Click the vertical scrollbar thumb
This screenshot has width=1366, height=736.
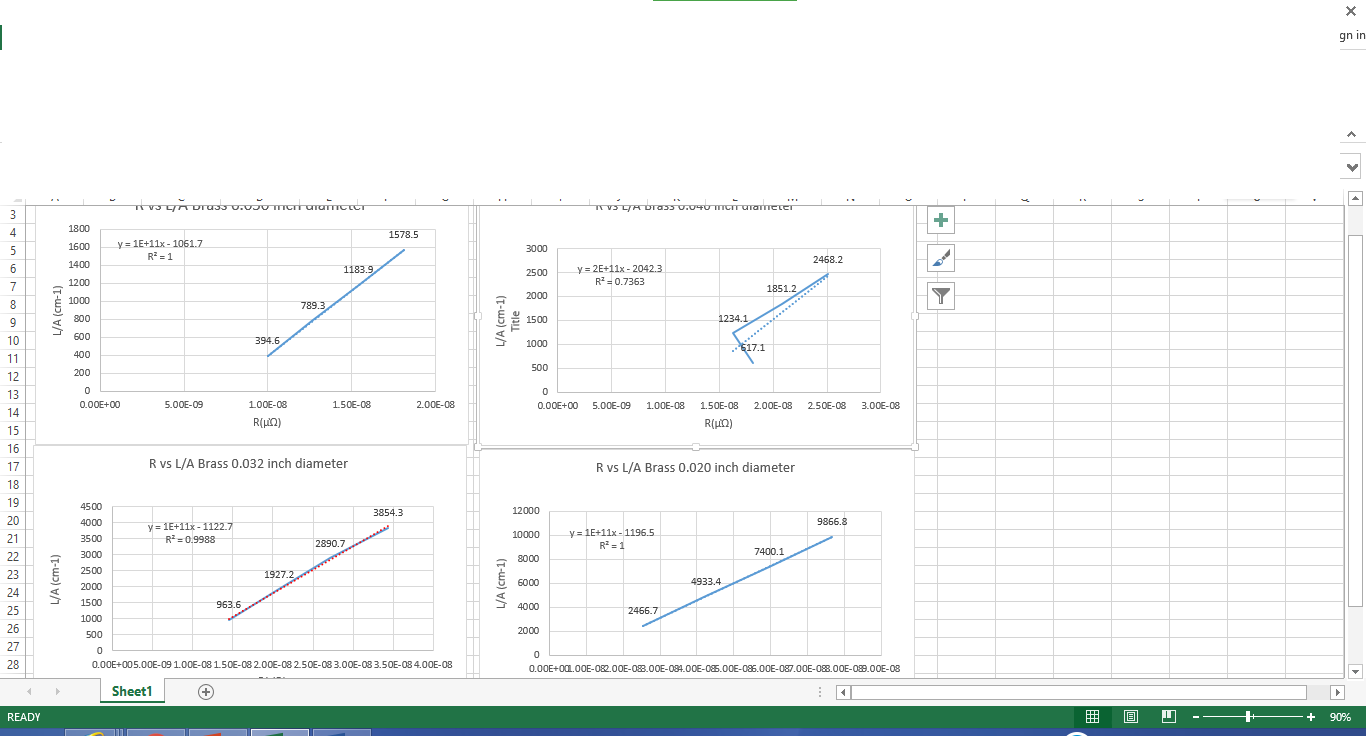point(1355,420)
